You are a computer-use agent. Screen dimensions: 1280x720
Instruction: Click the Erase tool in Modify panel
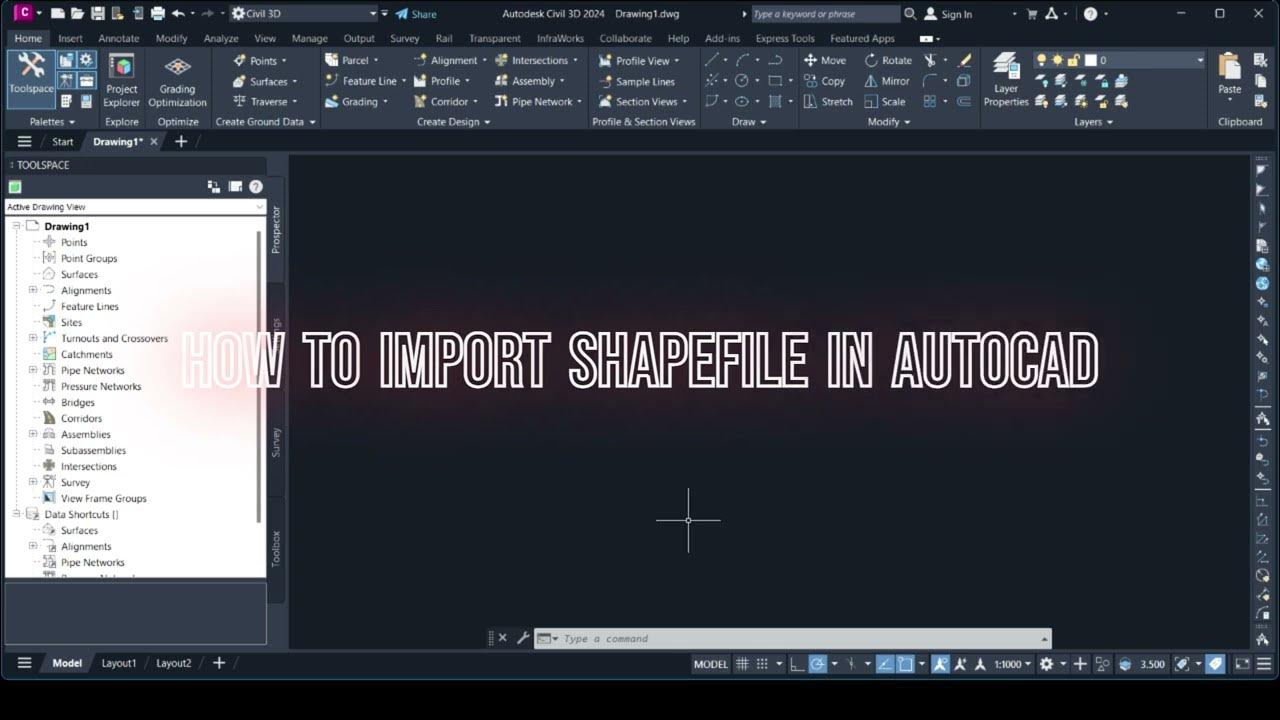964,60
